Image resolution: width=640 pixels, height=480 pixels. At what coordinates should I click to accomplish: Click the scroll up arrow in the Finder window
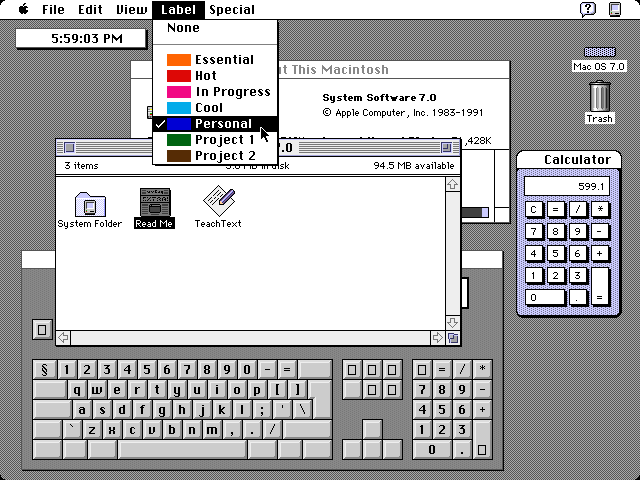pyautogui.click(x=452, y=184)
